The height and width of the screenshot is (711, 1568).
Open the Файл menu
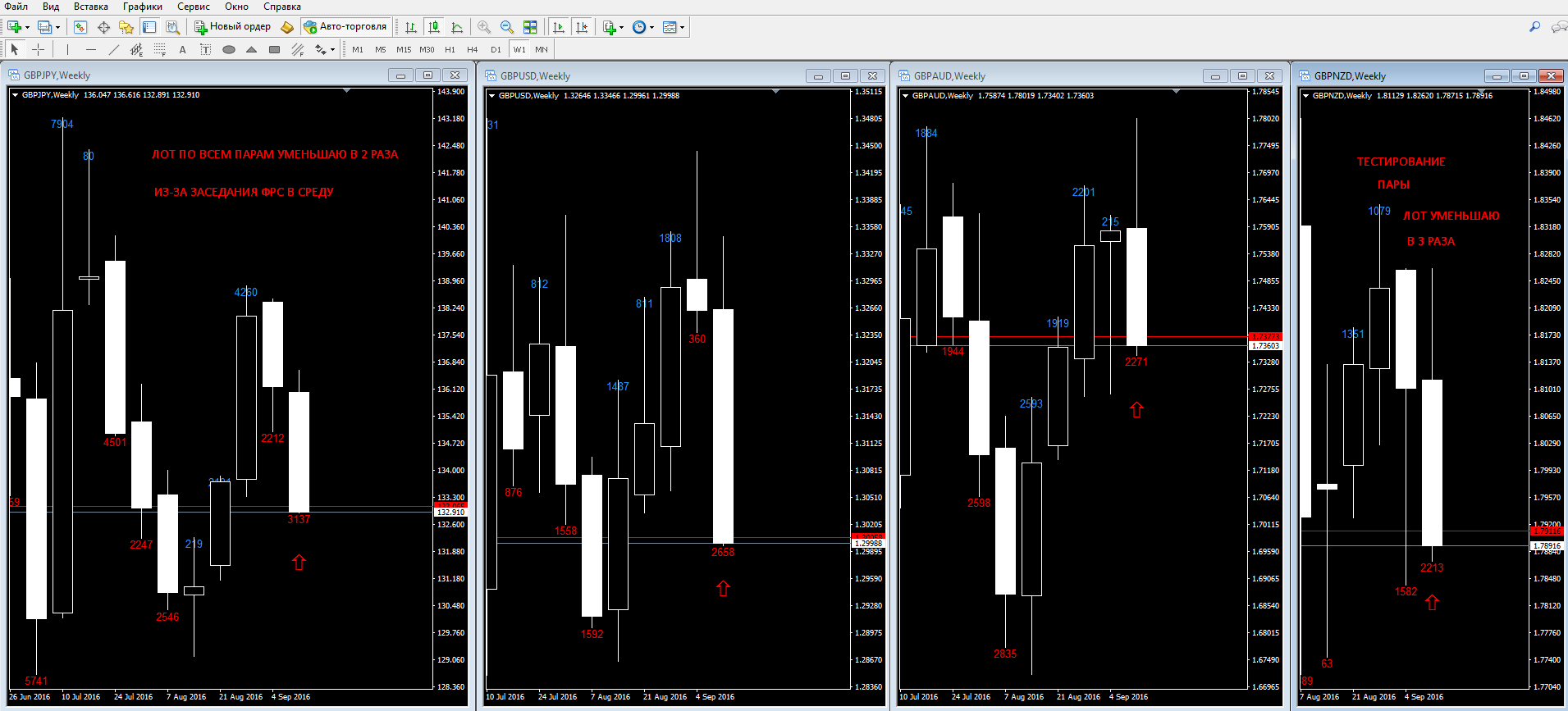point(16,7)
